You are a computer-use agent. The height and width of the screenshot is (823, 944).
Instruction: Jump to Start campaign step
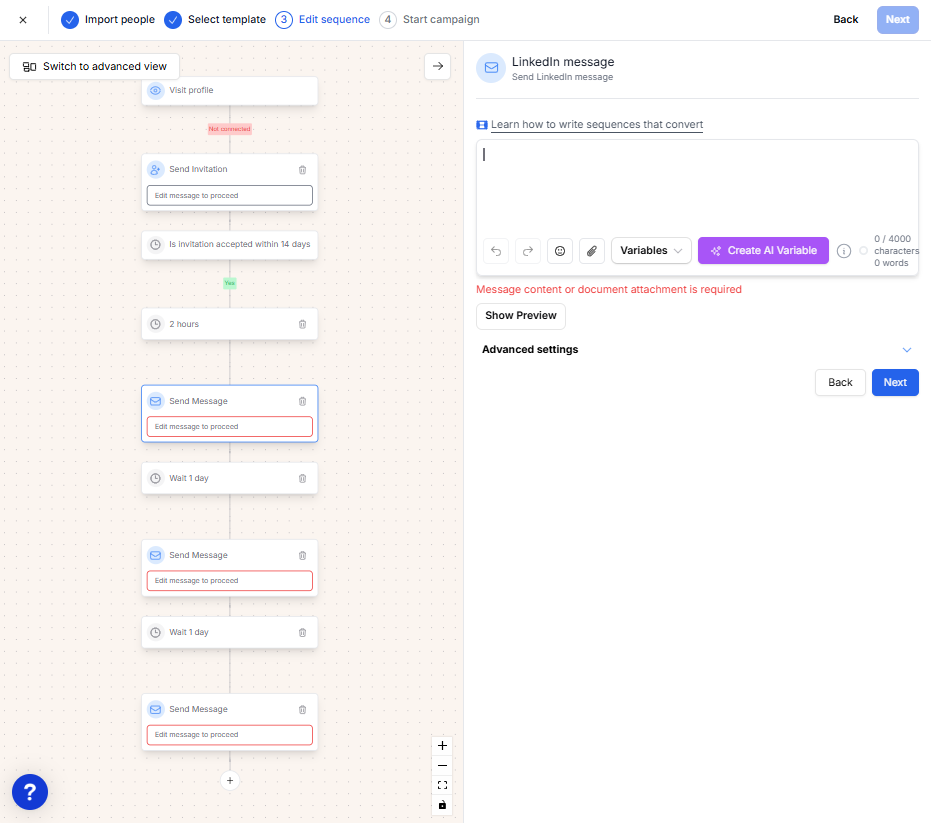click(x=429, y=20)
